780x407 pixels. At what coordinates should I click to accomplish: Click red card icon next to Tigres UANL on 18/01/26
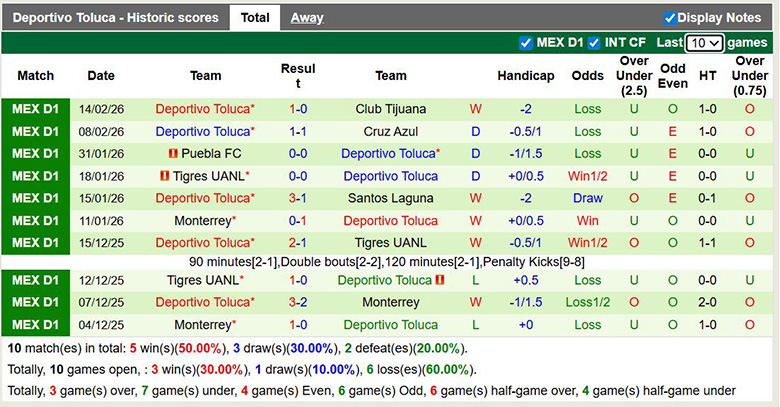(164, 176)
